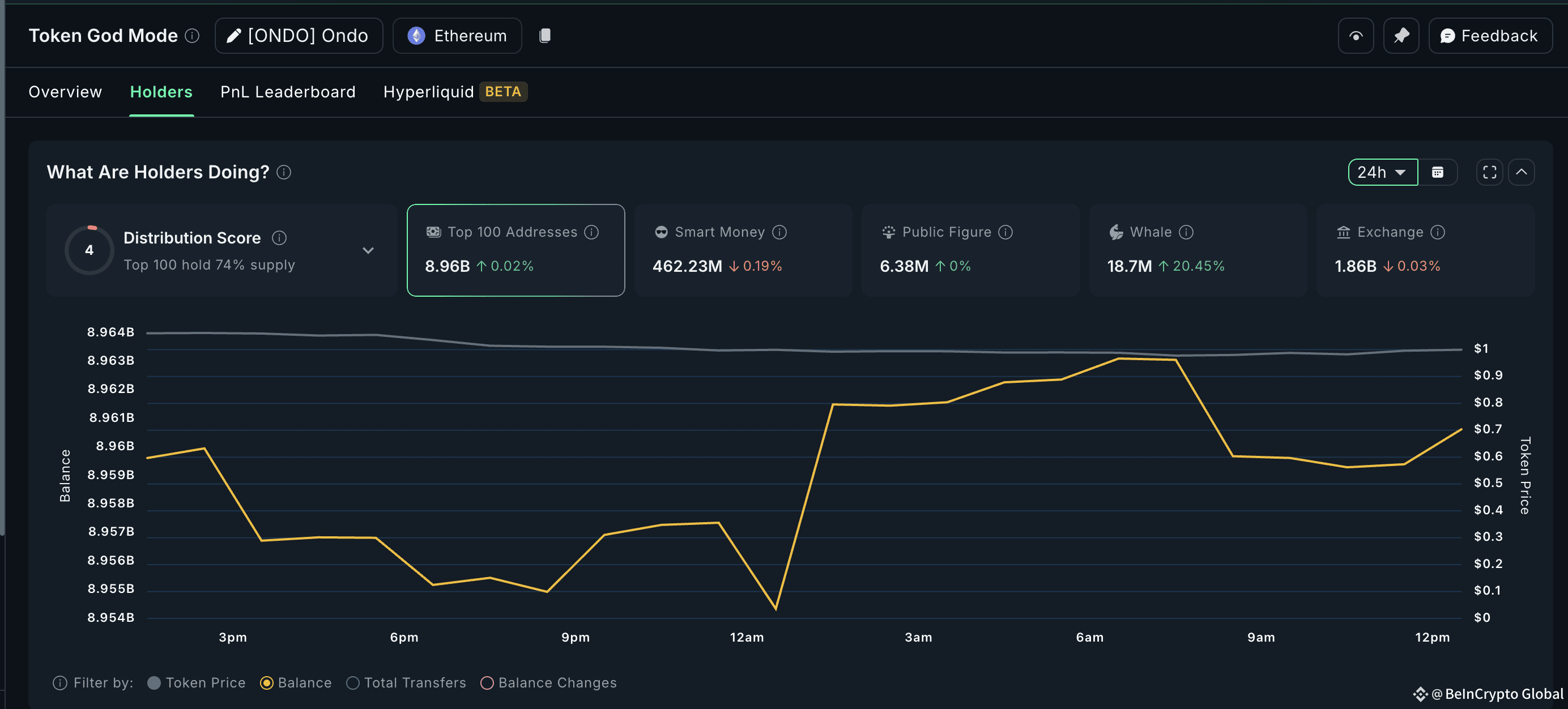Click the 8.96B Top 100 value
Screen dimensions: 1568x709
point(448,267)
